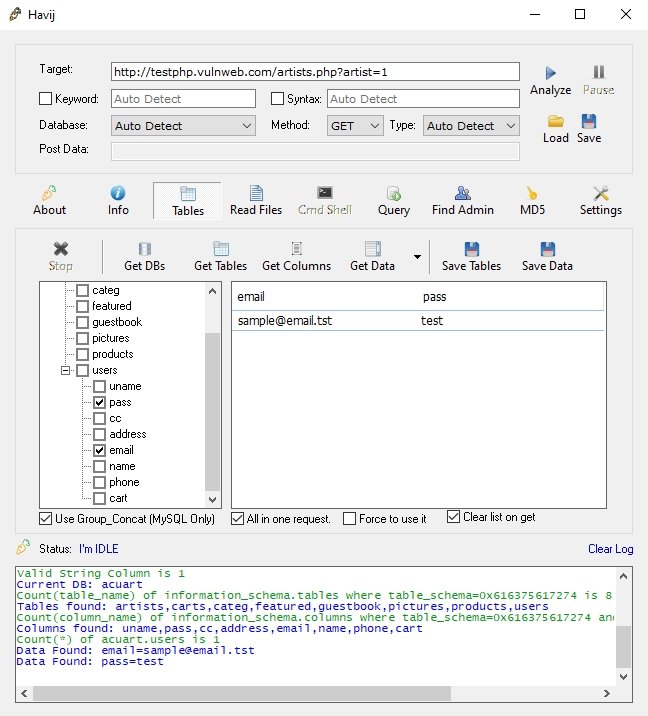Click the Post Data input field
This screenshot has height=716, width=648.
pyautogui.click(x=315, y=151)
